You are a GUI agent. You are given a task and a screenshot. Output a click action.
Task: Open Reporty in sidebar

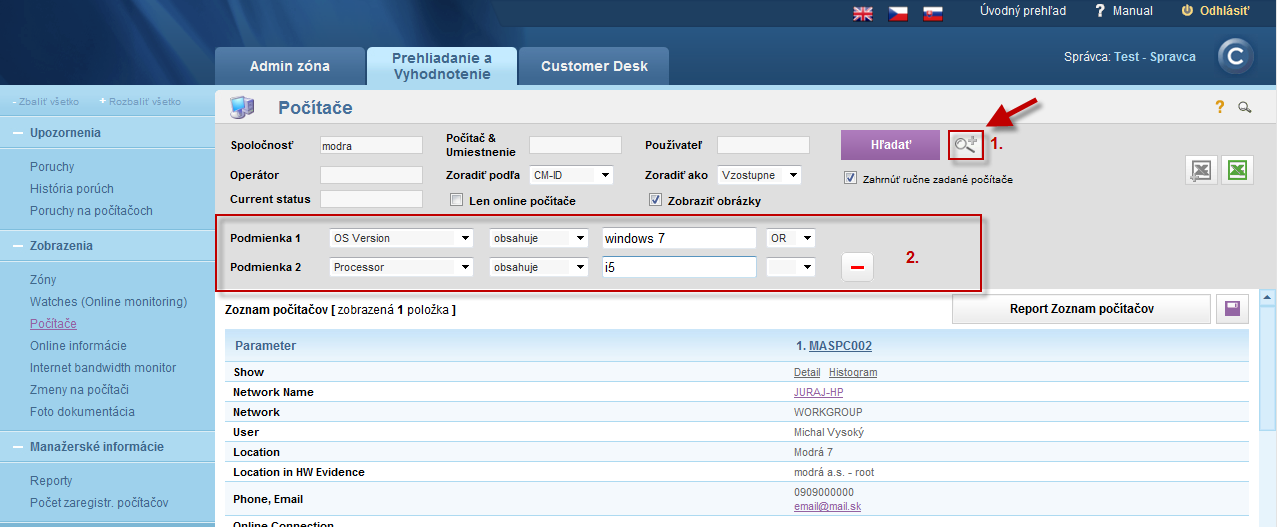click(51, 481)
